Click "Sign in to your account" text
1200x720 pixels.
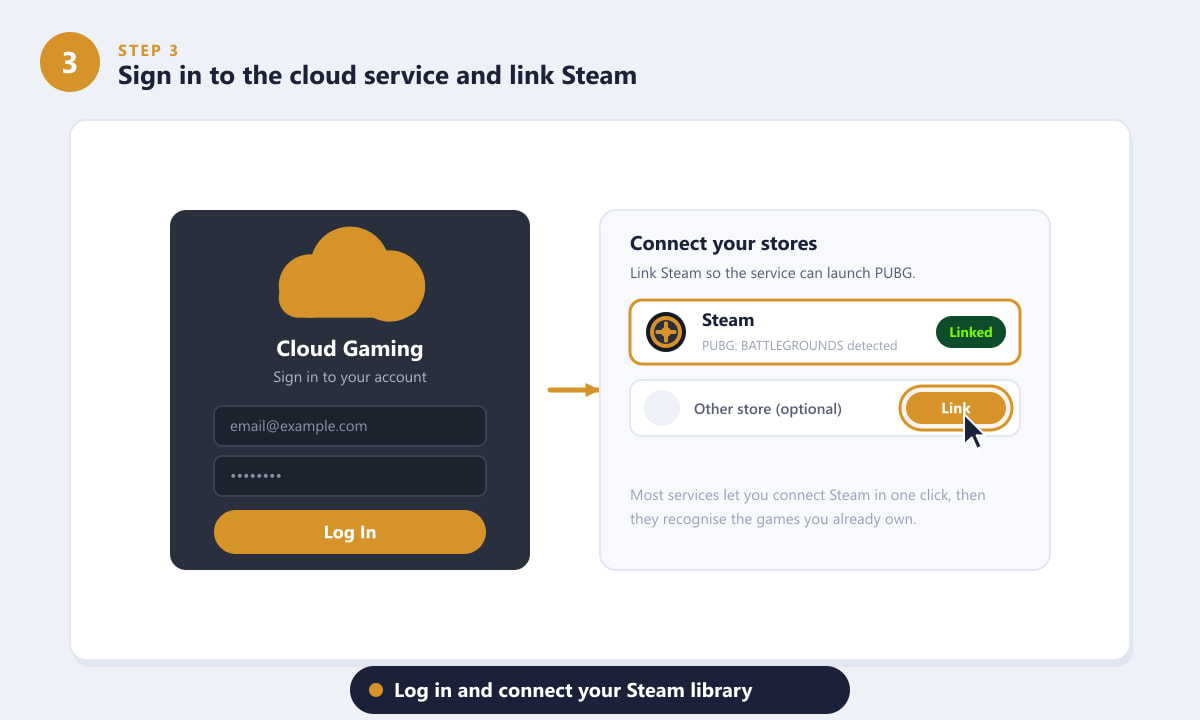pyautogui.click(x=350, y=377)
